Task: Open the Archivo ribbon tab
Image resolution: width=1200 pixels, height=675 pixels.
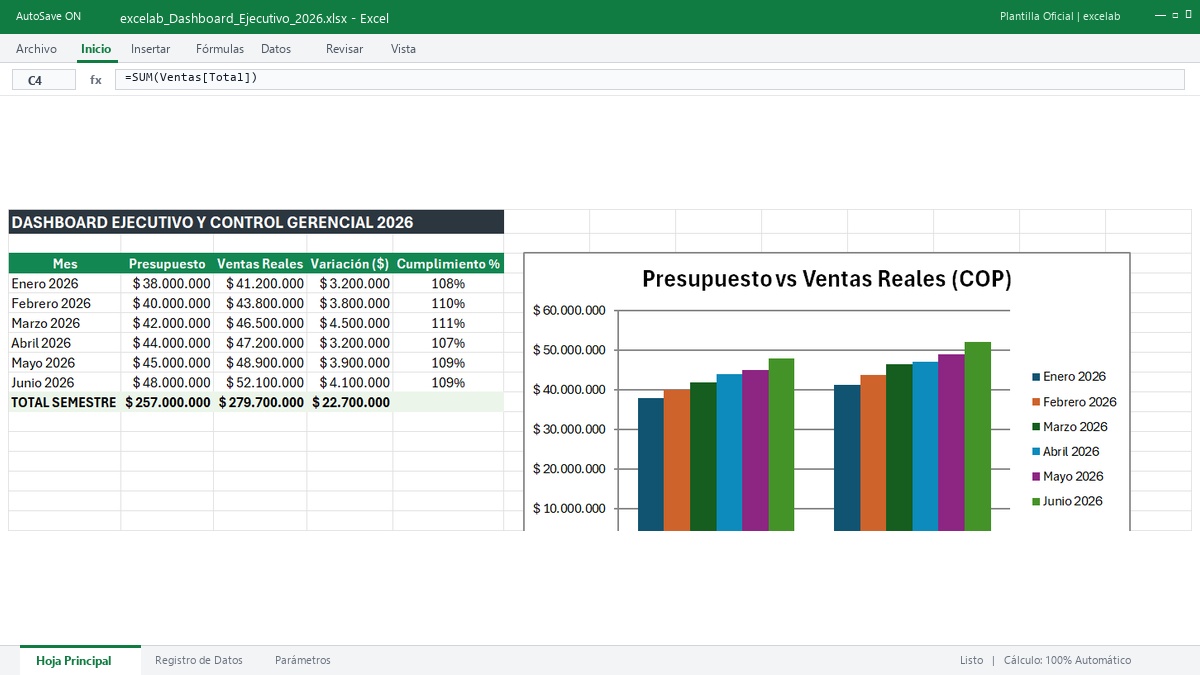Action: 36,49
